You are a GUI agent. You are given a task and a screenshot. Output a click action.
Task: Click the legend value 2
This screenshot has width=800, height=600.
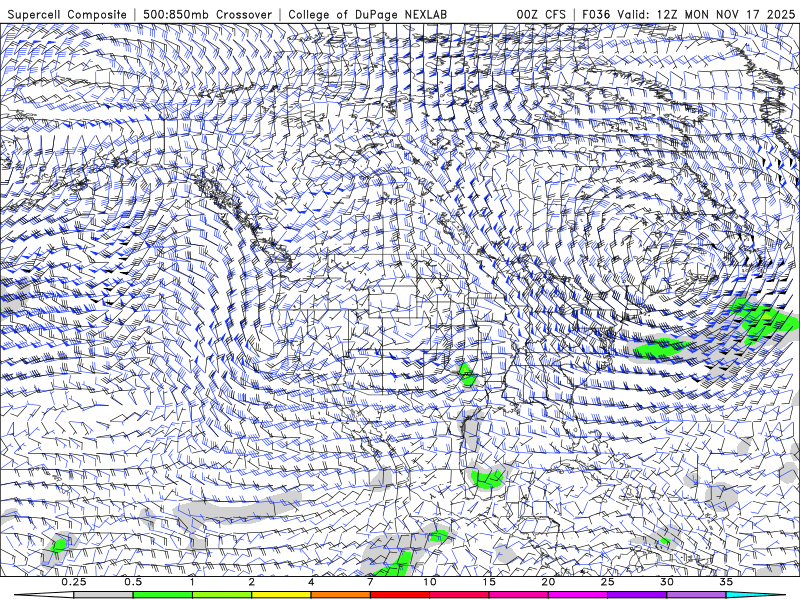[x=252, y=582]
